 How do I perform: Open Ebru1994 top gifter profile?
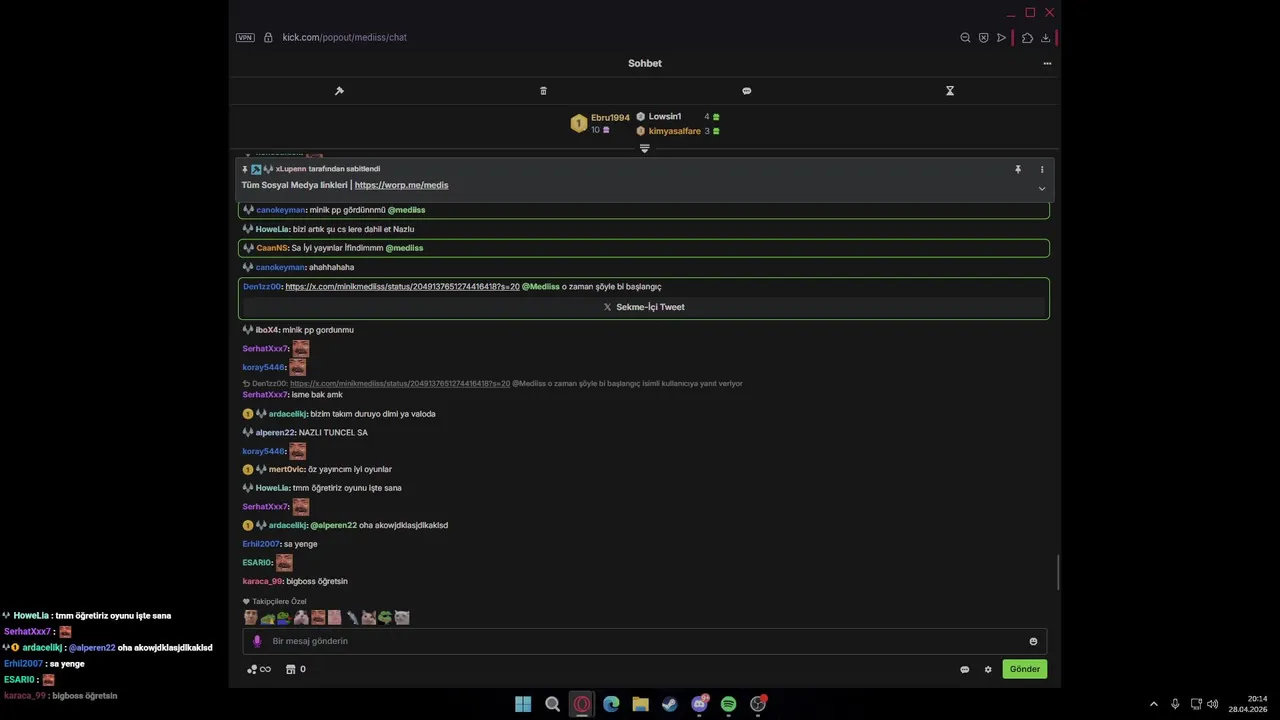tap(610, 118)
